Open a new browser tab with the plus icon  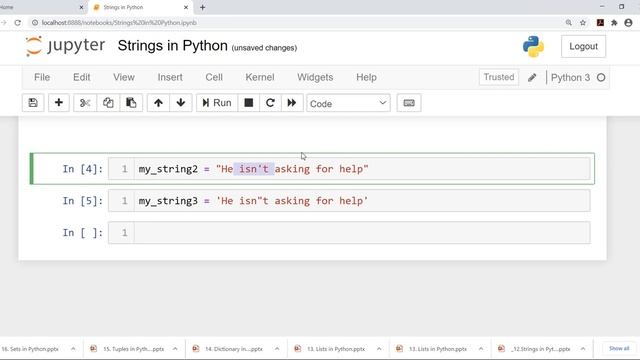202,7
